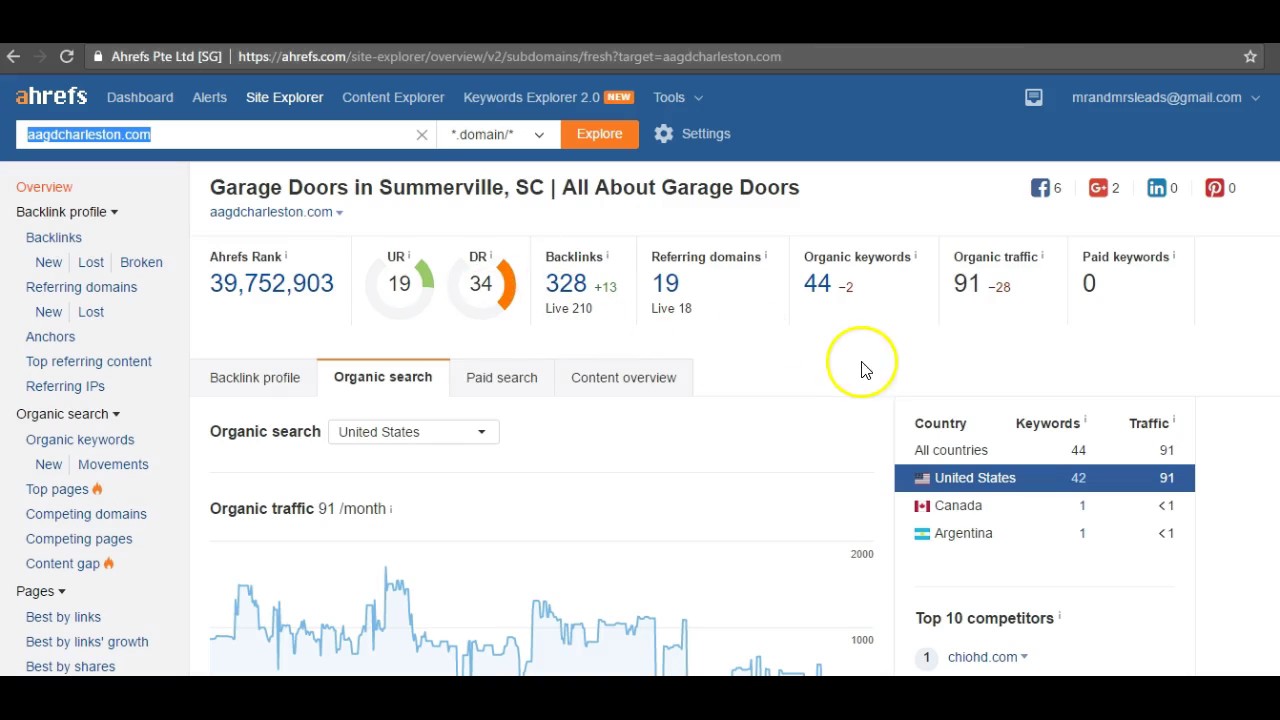This screenshot has height=720, width=1280.
Task: Click the Google Plus share icon
Action: pyautogui.click(x=1098, y=188)
